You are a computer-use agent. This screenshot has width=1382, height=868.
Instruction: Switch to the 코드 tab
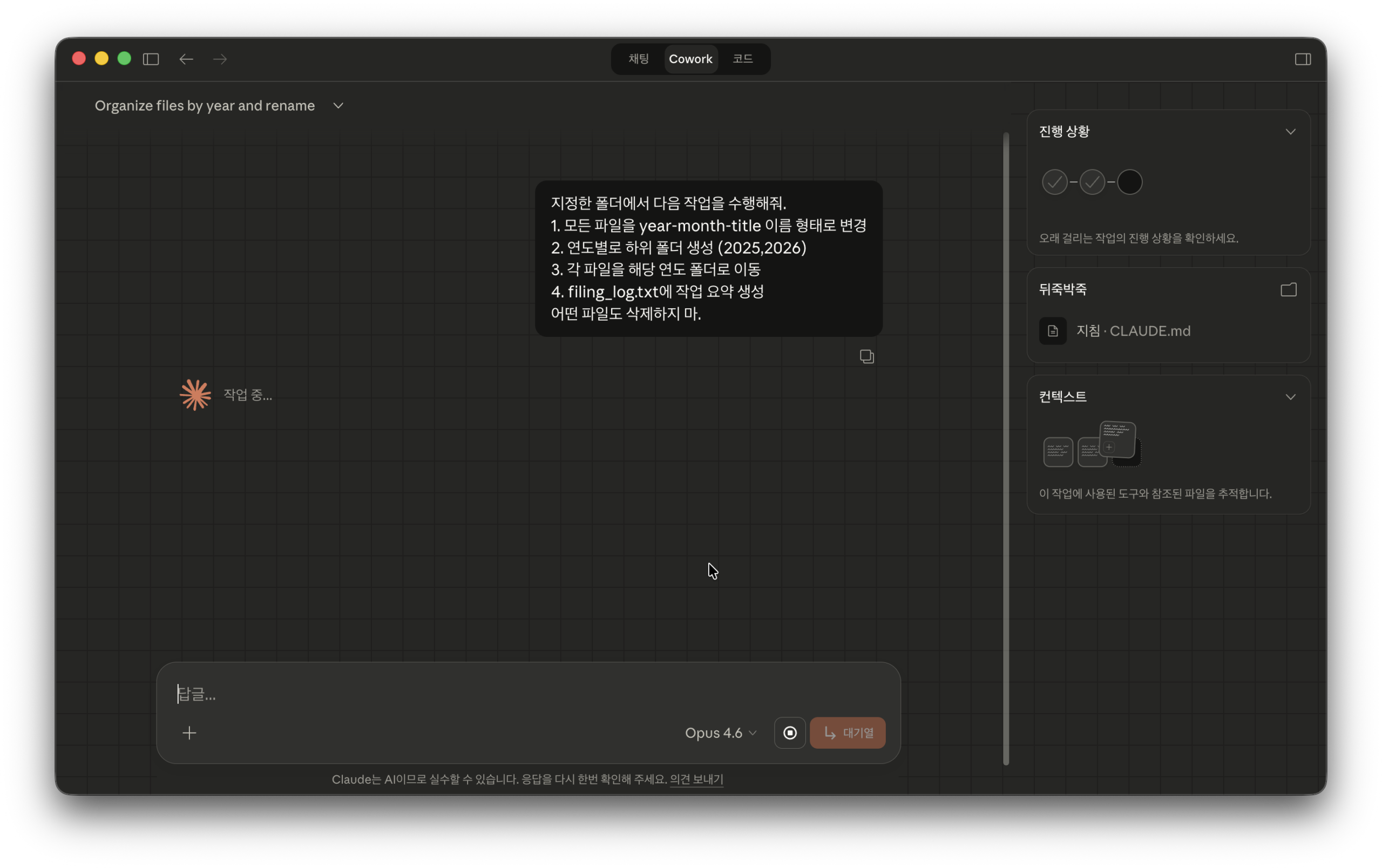tap(743, 59)
